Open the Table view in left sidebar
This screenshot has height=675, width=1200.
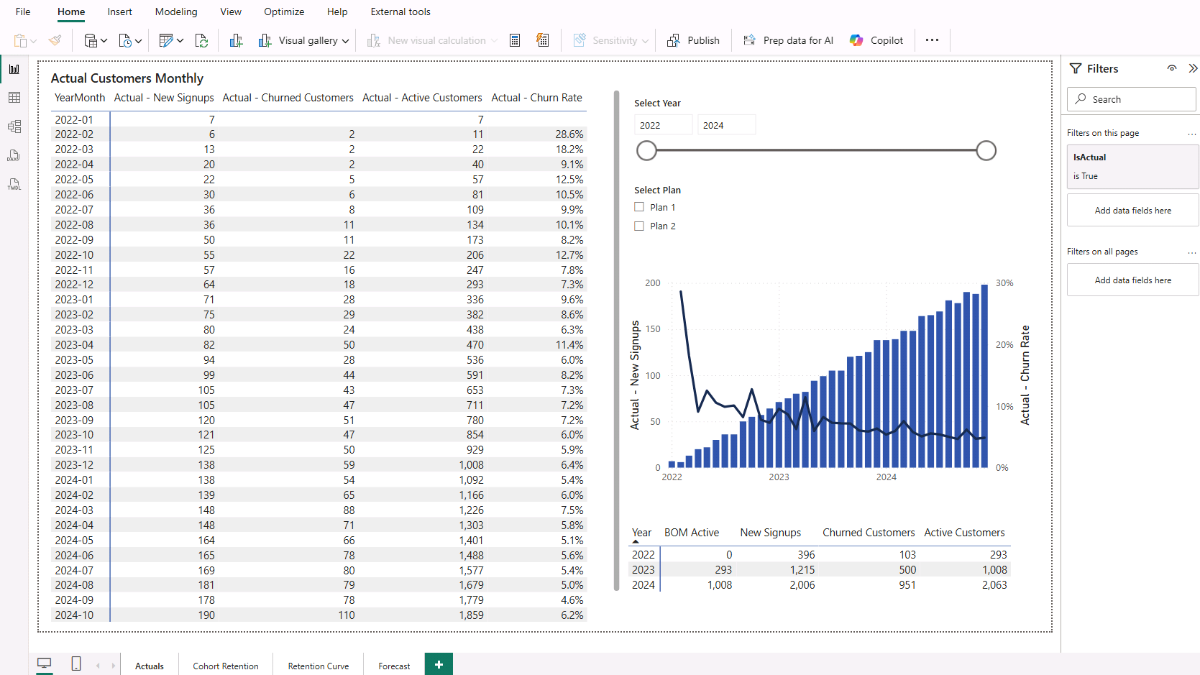point(14,98)
